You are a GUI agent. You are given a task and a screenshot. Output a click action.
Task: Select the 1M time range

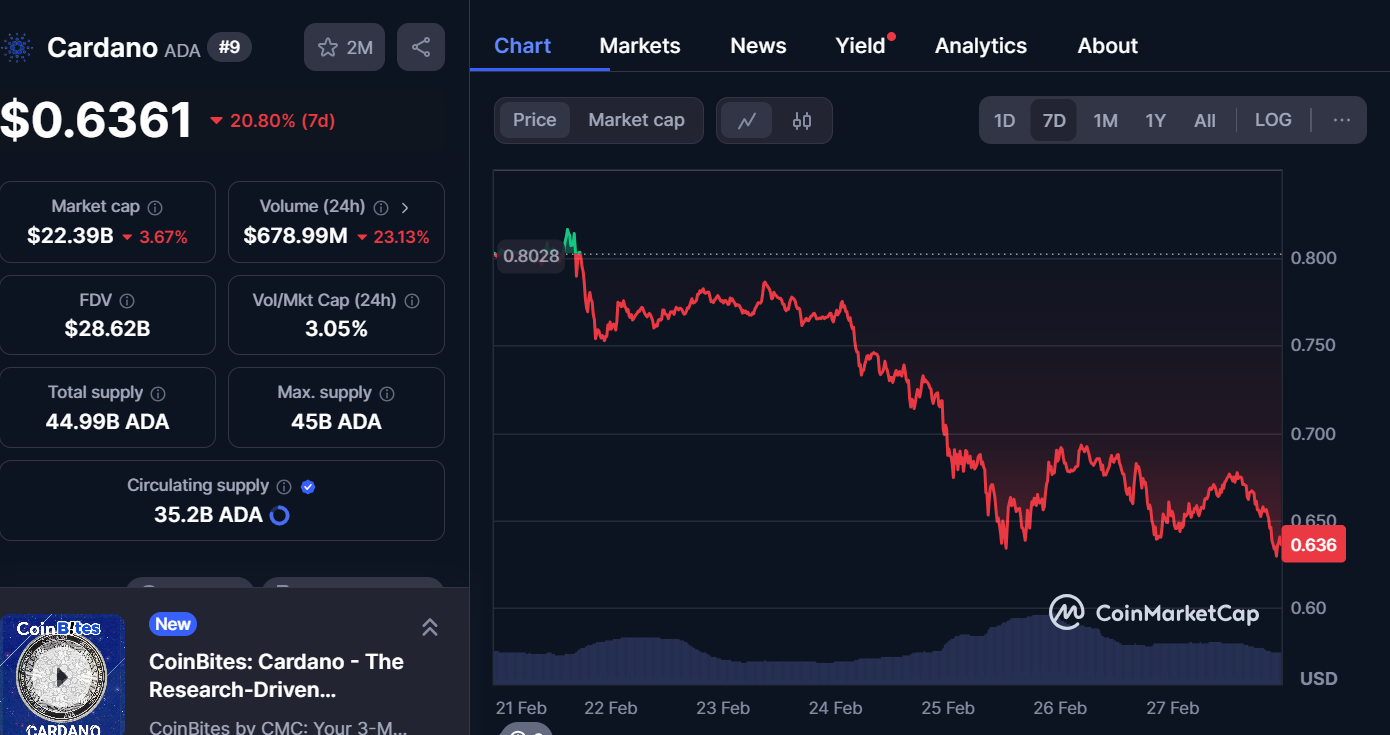(x=1105, y=121)
